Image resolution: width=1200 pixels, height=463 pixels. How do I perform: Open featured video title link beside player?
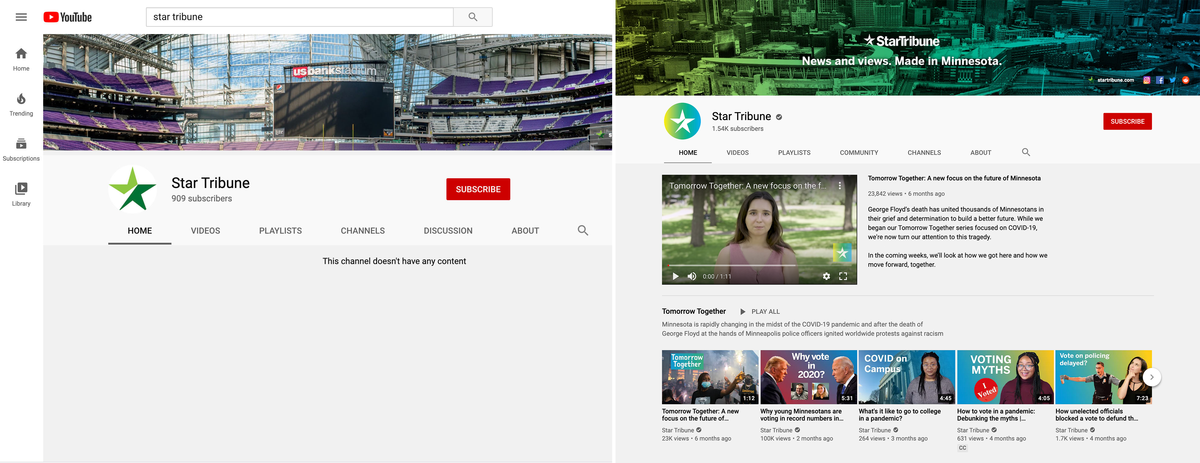(954, 178)
